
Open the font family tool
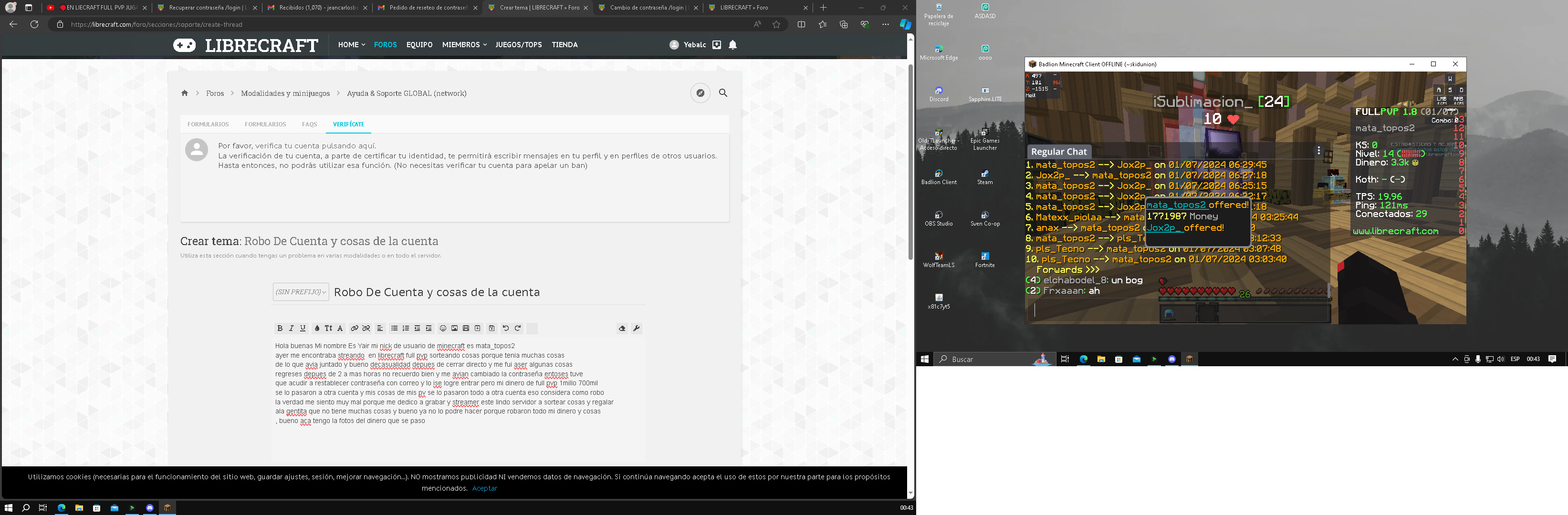click(340, 329)
